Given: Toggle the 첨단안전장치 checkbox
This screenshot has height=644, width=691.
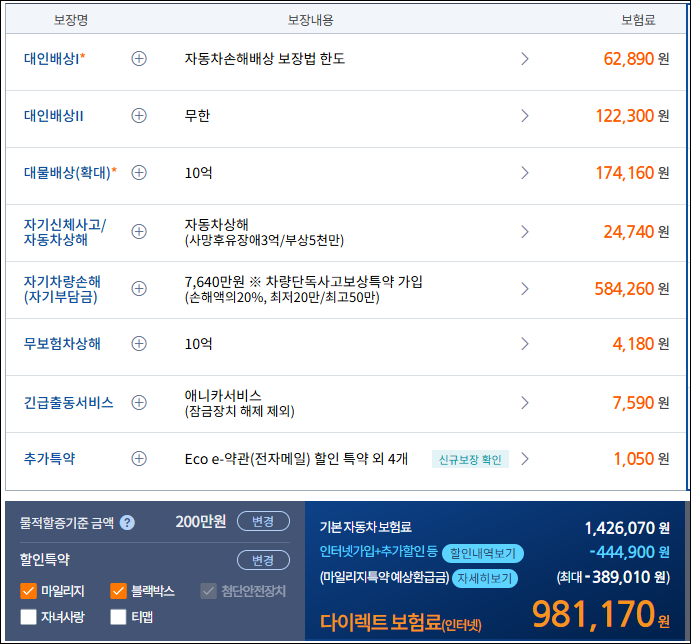Looking at the screenshot, I should [x=208, y=591].
